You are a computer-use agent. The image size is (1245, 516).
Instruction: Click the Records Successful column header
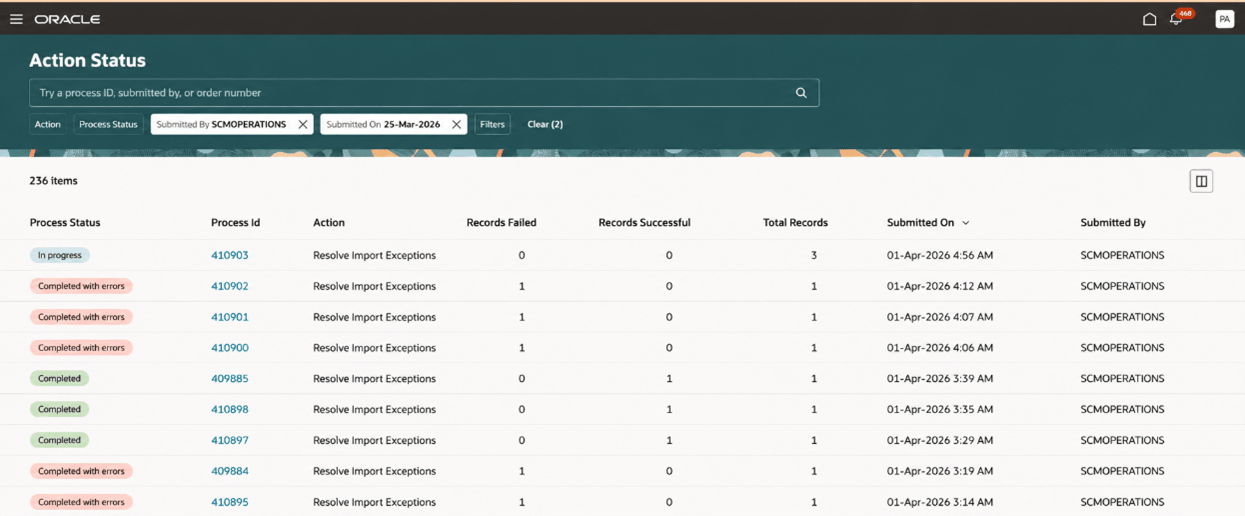coord(644,223)
